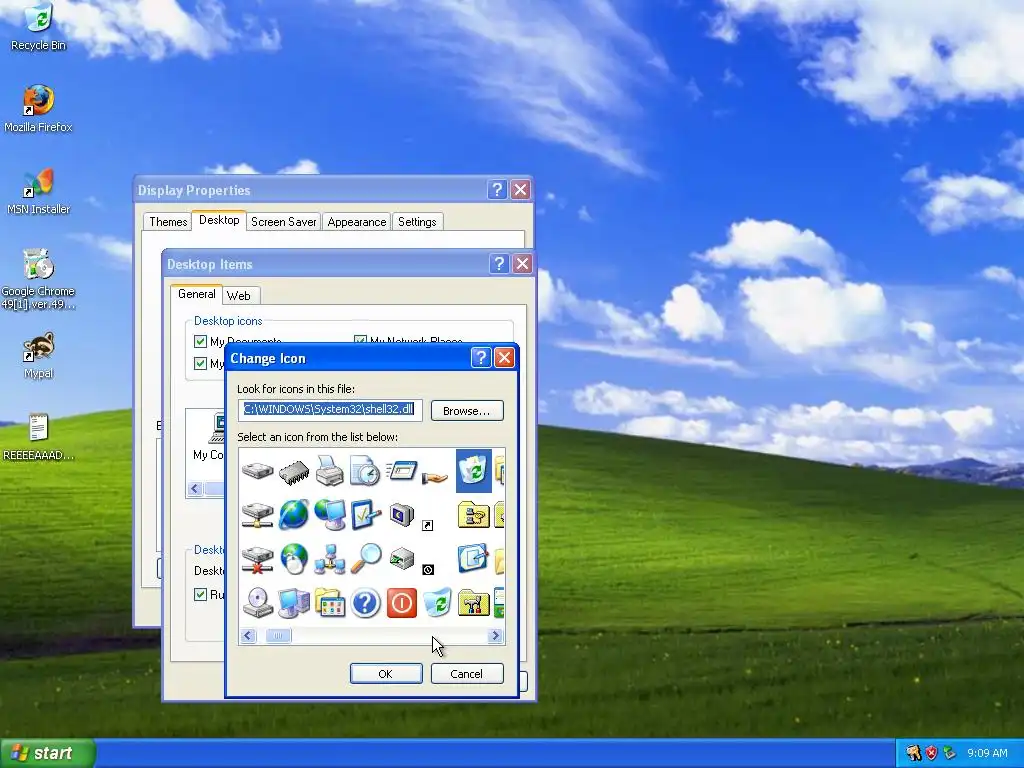Select the red power button icon
Viewport: 1024px width, 768px height.
point(402,603)
